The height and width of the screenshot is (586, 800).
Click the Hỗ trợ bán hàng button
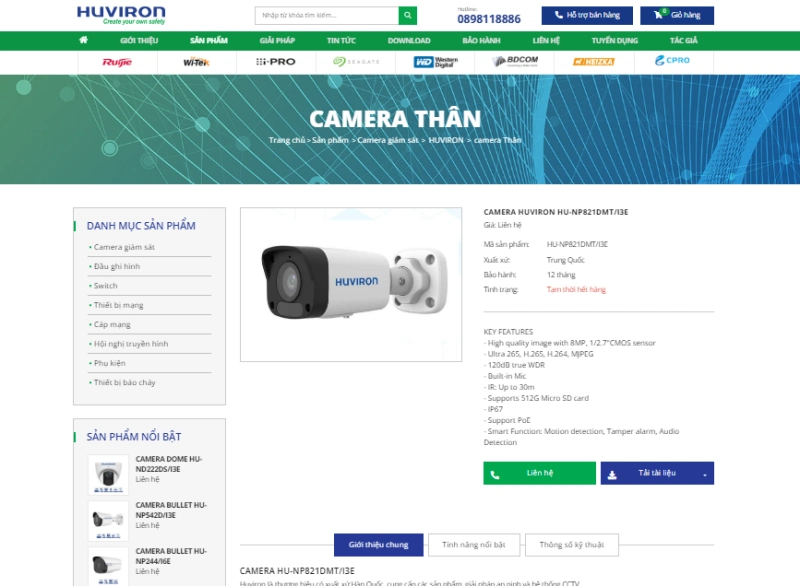coord(587,15)
